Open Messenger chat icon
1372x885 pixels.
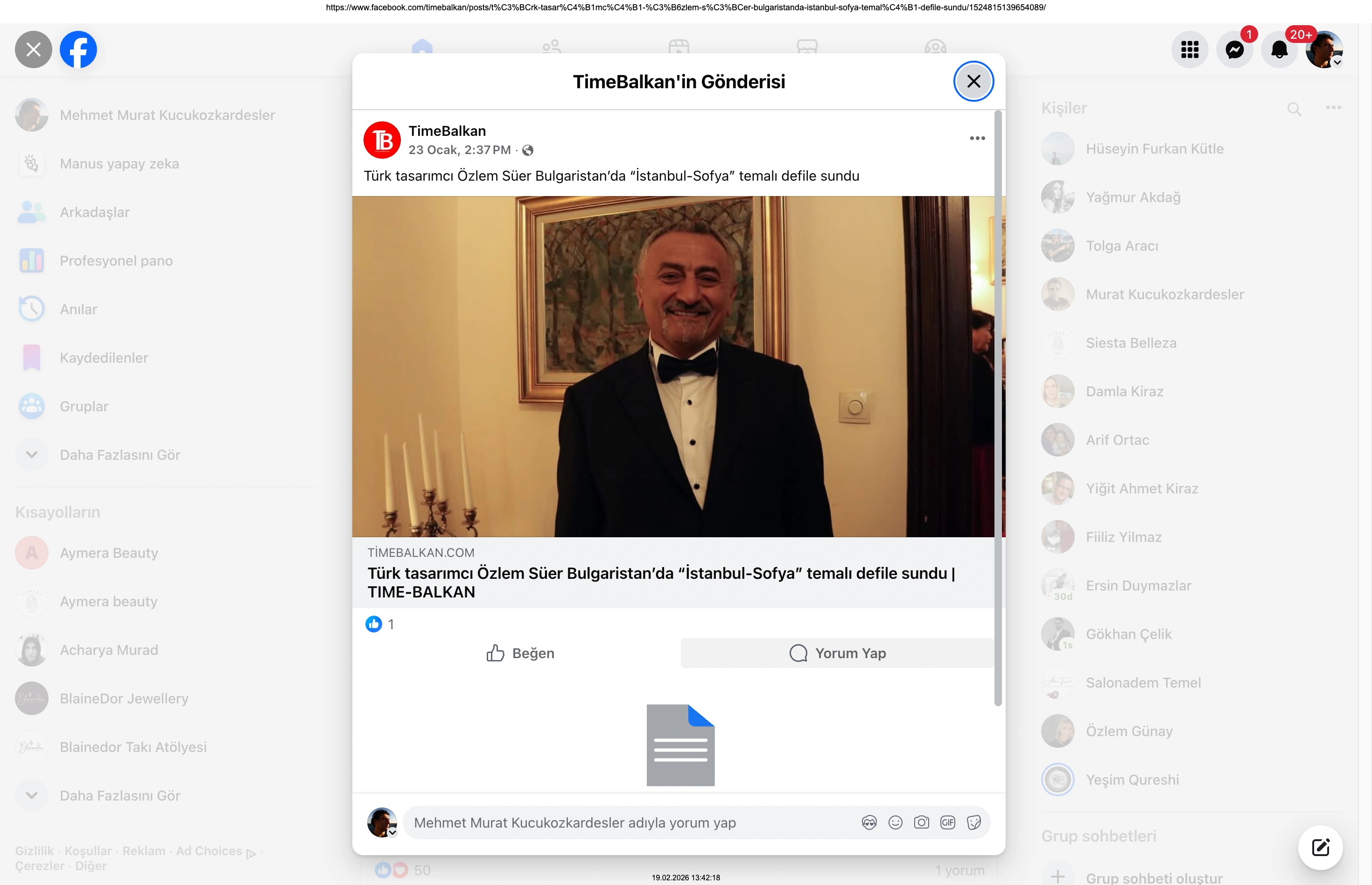click(1234, 50)
